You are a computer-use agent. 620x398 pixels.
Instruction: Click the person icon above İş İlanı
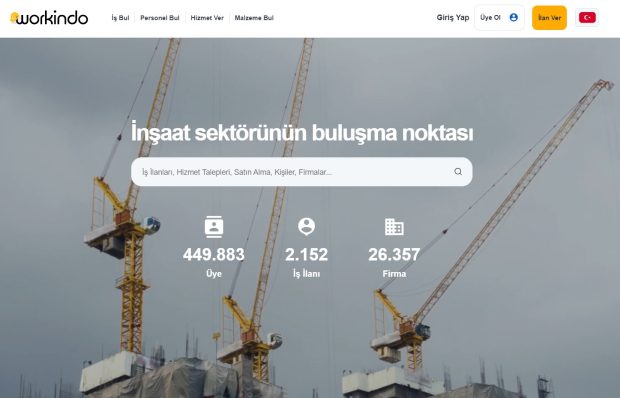[x=306, y=226]
